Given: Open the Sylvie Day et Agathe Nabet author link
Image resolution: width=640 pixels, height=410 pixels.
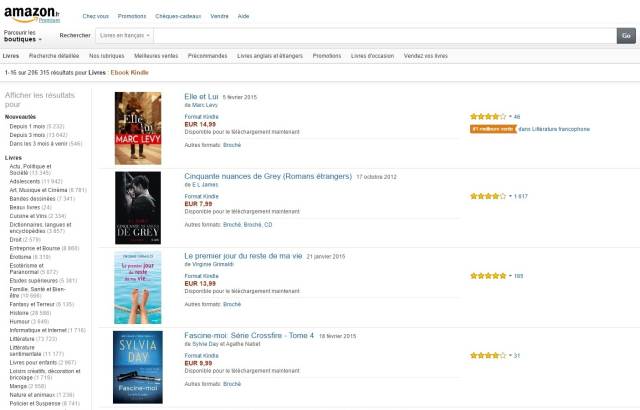Looking at the screenshot, I should (x=225, y=344).
